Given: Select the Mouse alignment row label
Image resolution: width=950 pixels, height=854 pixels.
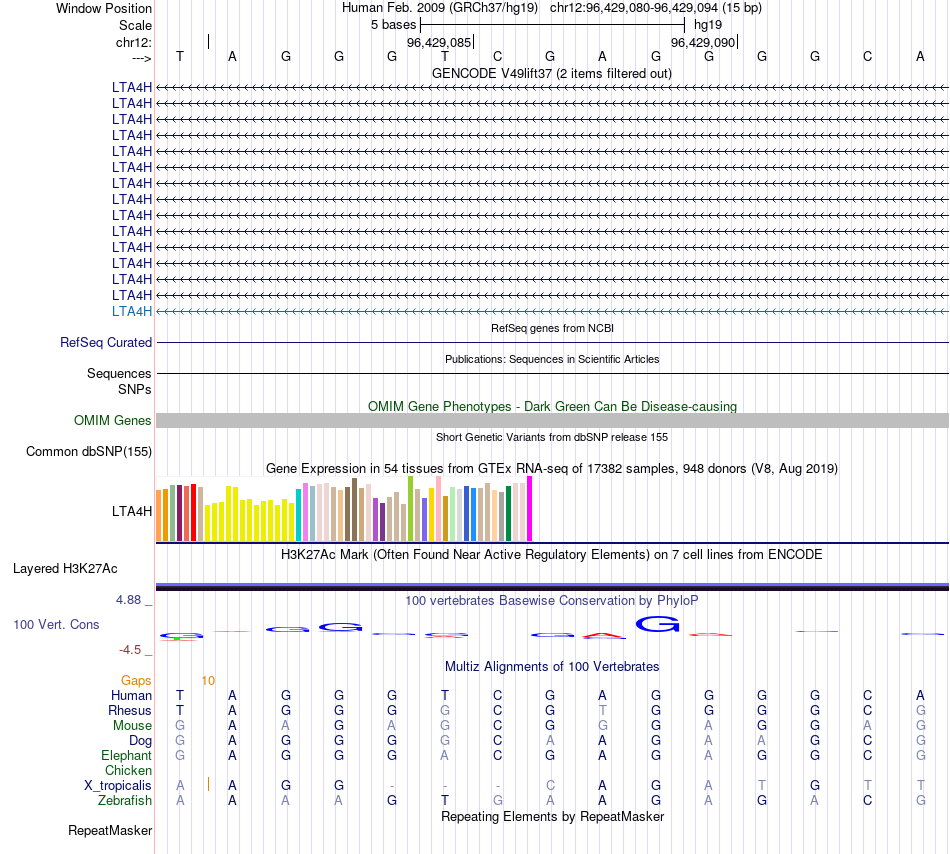Looking at the screenshot, I should 132,726.
